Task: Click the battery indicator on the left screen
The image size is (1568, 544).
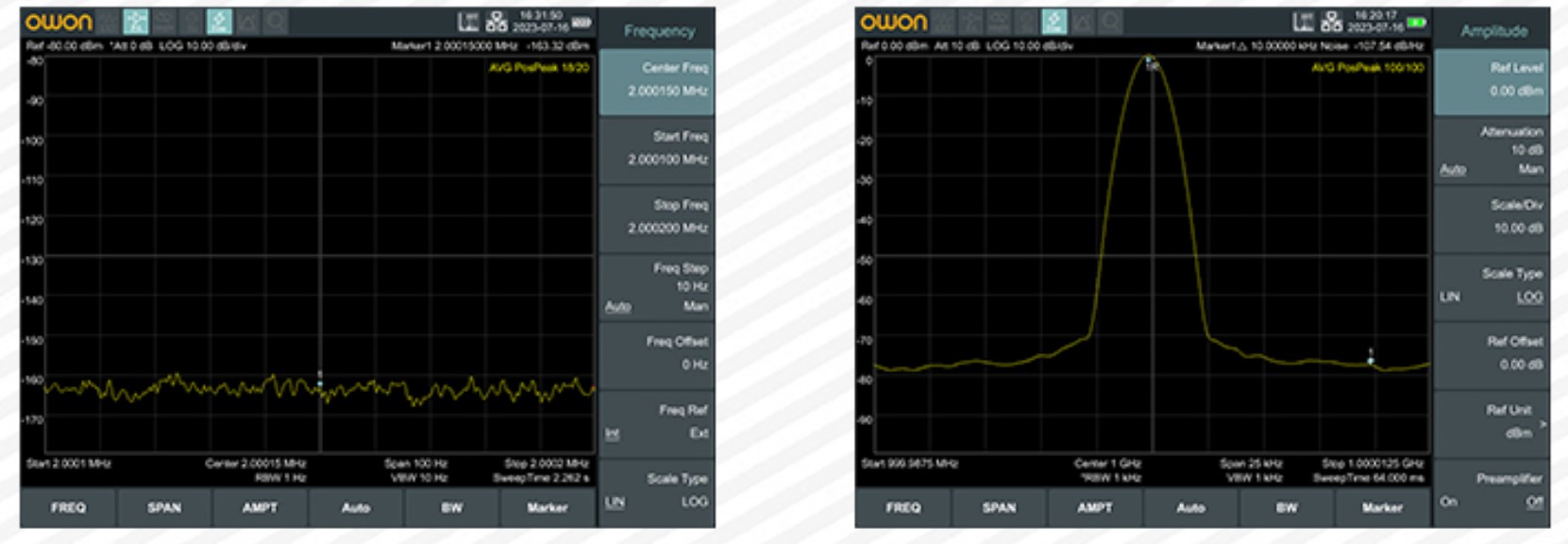Action: (582, 22)
